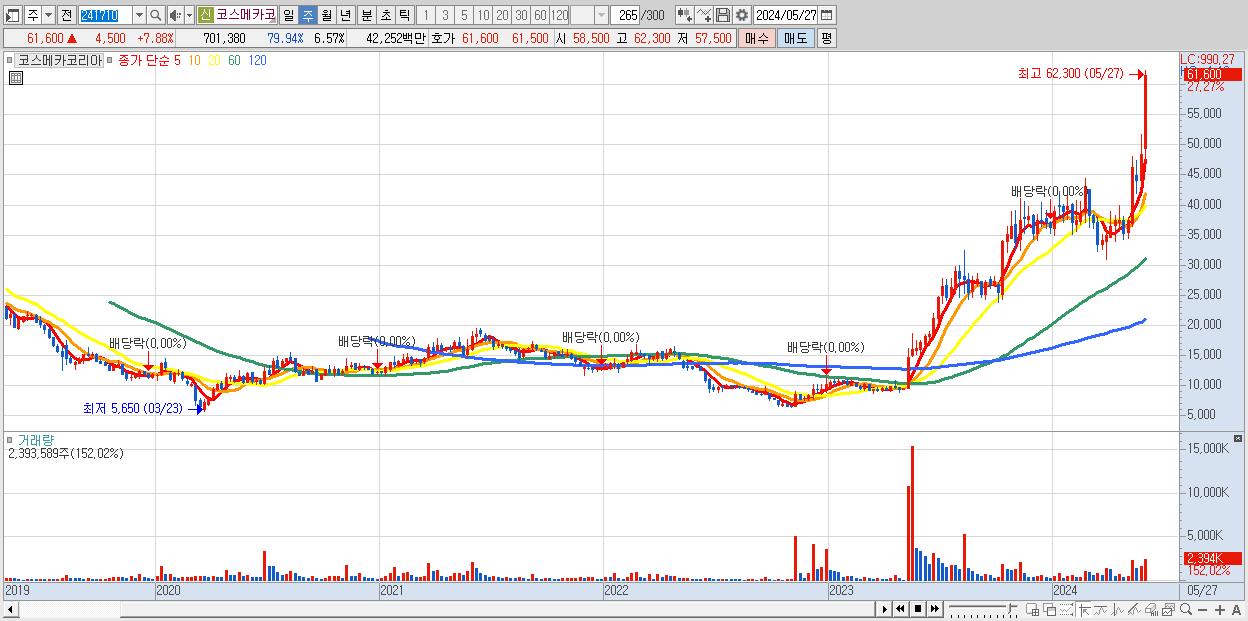Select the 1 interval button
Image resolution: width=1248 pixels, height=621 pixels.
click(x=425, y=15)
